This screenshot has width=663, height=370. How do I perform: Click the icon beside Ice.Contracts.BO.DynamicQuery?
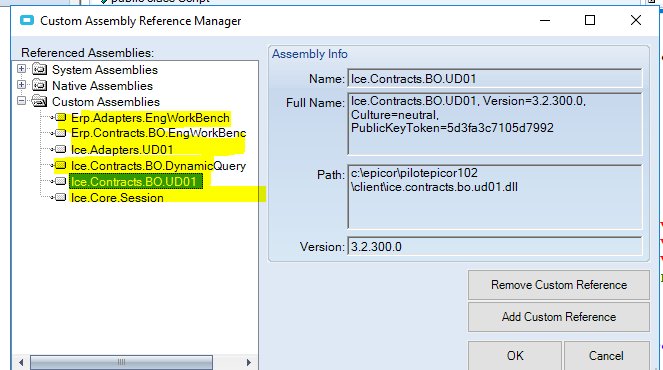coord(61,165)
